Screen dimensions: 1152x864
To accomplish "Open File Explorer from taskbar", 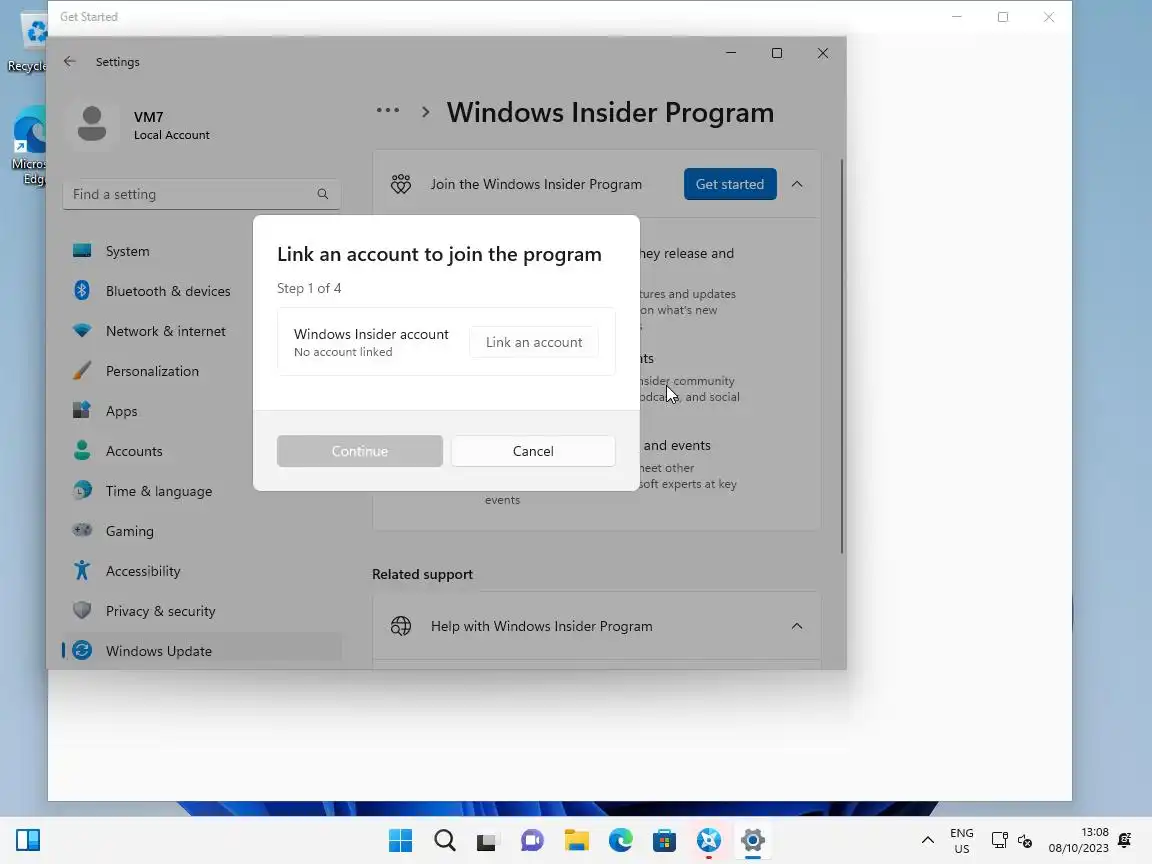I will click(x=577, y=840).
